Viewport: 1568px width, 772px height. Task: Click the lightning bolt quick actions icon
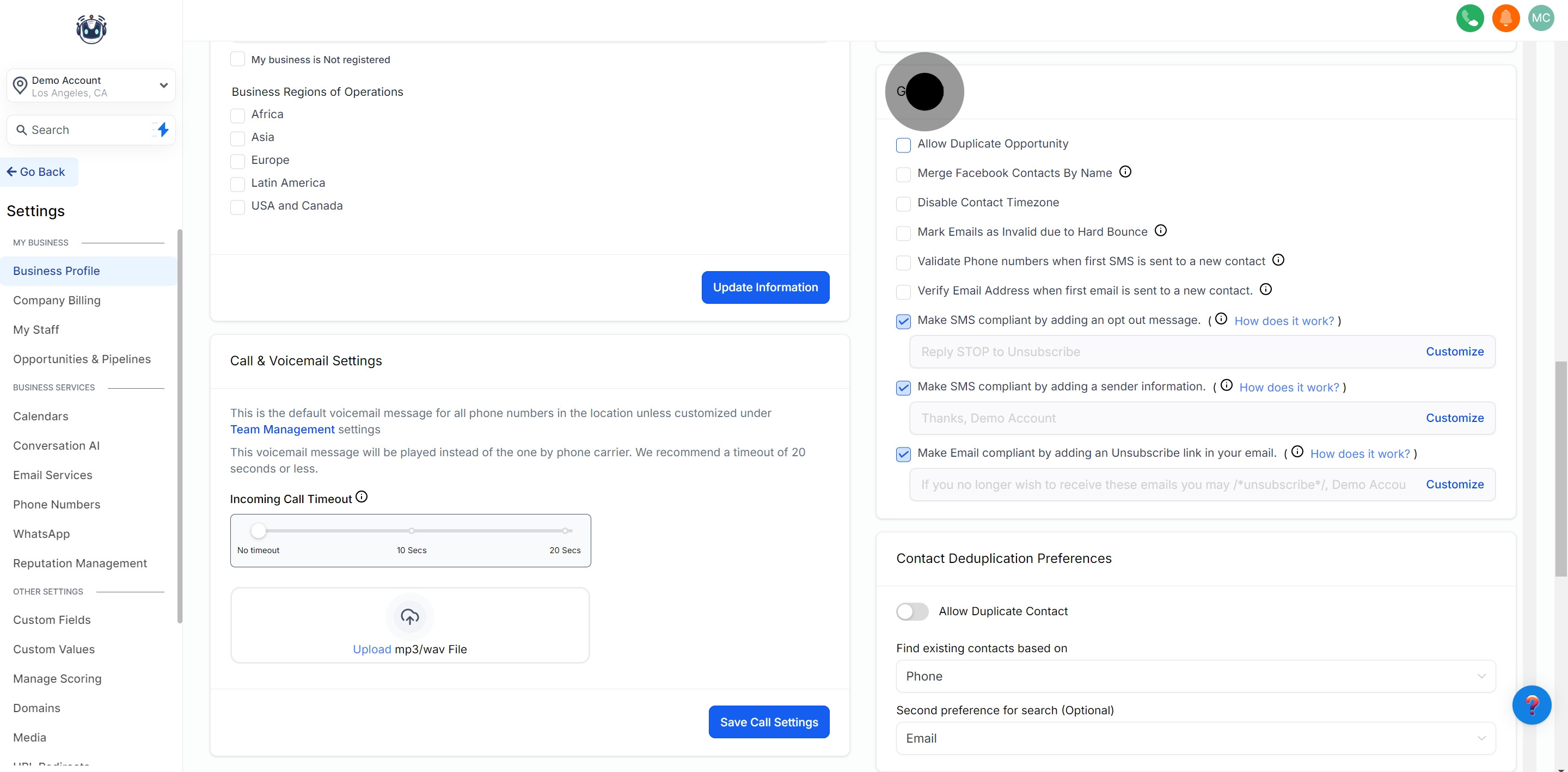click(163, 130)
